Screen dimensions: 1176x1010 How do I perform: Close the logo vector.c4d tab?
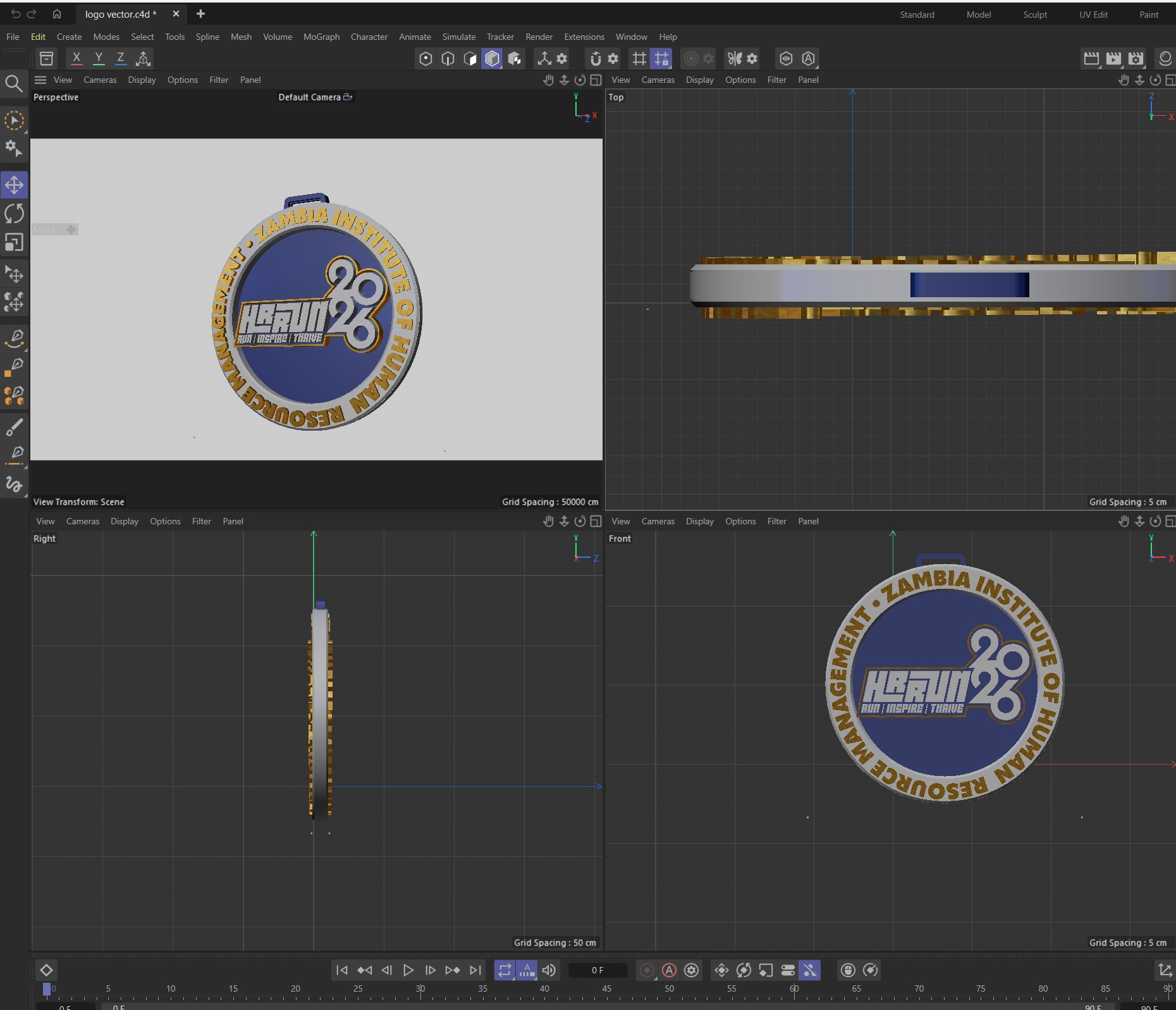click(176, 14)
